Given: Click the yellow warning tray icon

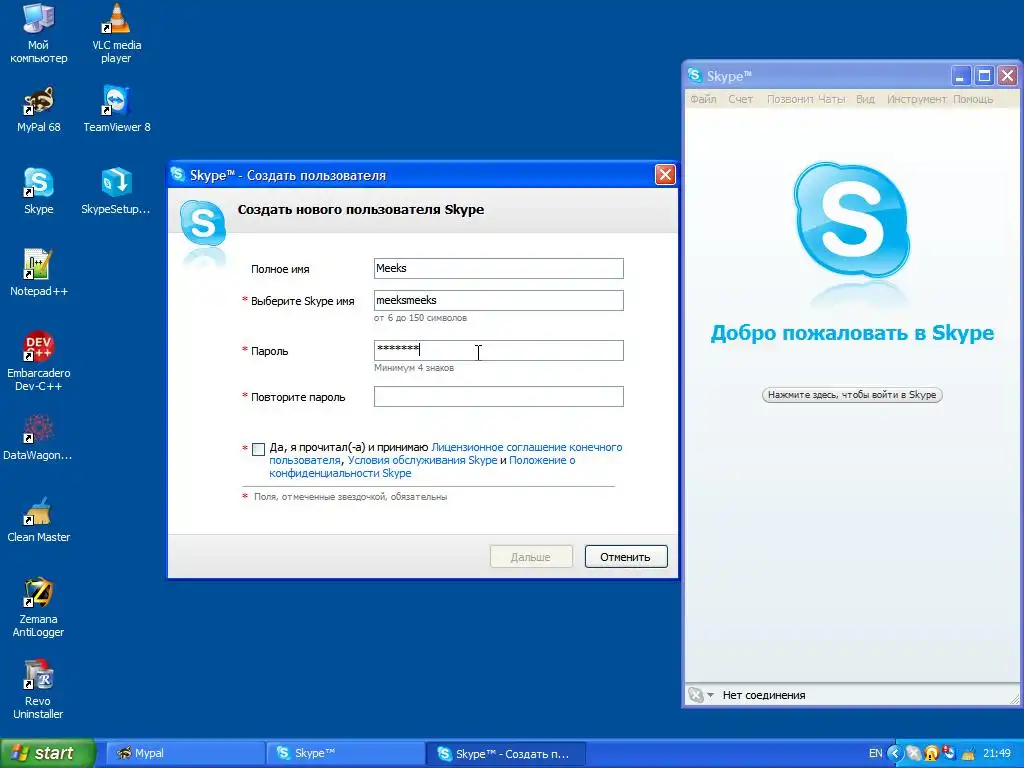Looking at the screenshot, I should click(931, 754).
